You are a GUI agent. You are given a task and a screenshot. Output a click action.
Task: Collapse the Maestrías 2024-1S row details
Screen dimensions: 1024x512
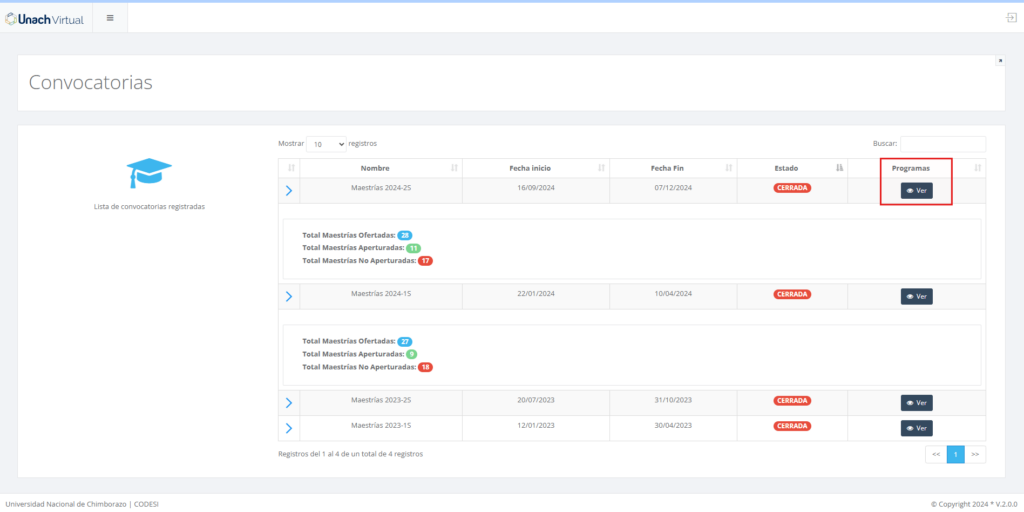coord(289,296)
